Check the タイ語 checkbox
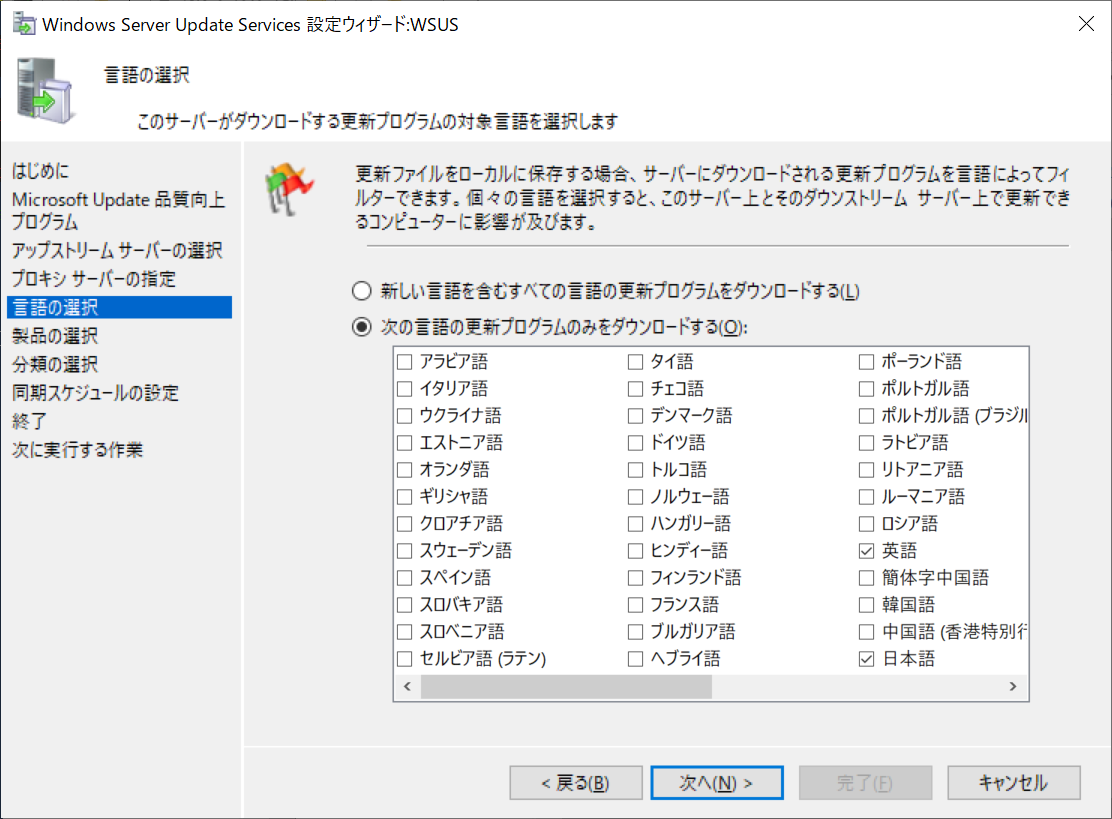The image size is (1112, 819). 635,362
